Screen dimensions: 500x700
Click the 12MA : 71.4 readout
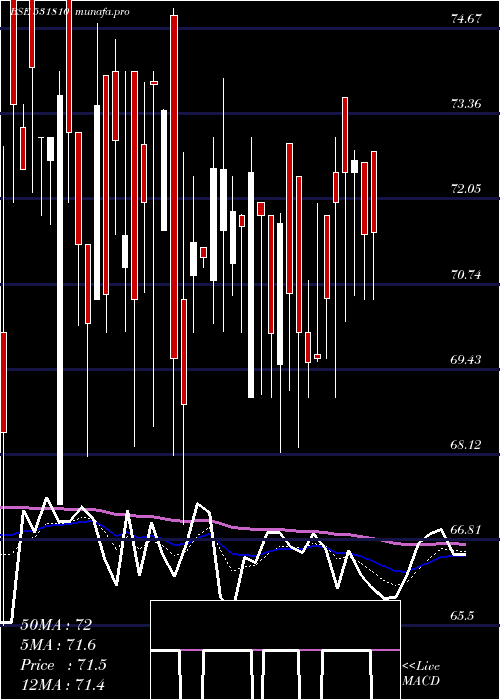pyautogui.click(x=62, y=684)
